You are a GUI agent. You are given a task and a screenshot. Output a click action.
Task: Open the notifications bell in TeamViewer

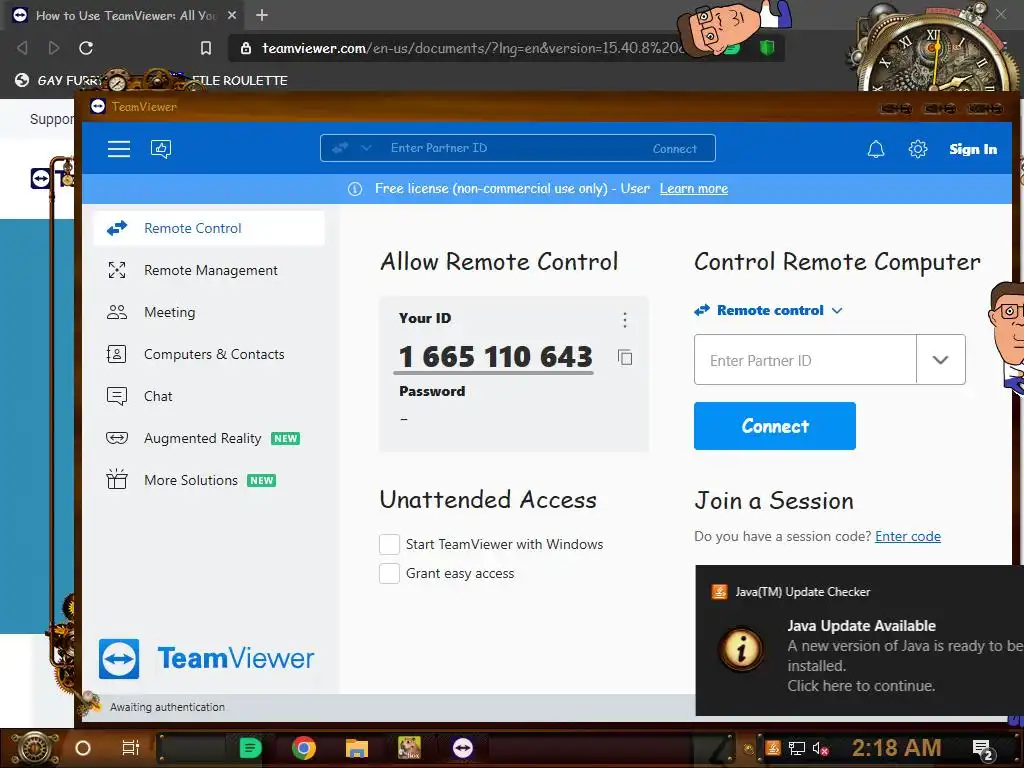876,150
